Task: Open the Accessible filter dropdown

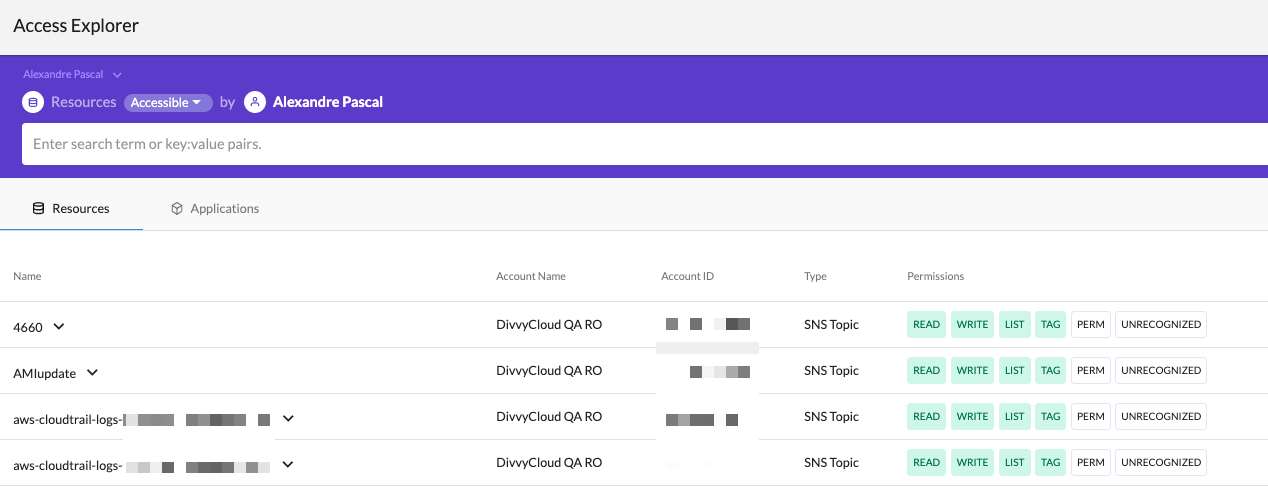Action: coord(168,102)
